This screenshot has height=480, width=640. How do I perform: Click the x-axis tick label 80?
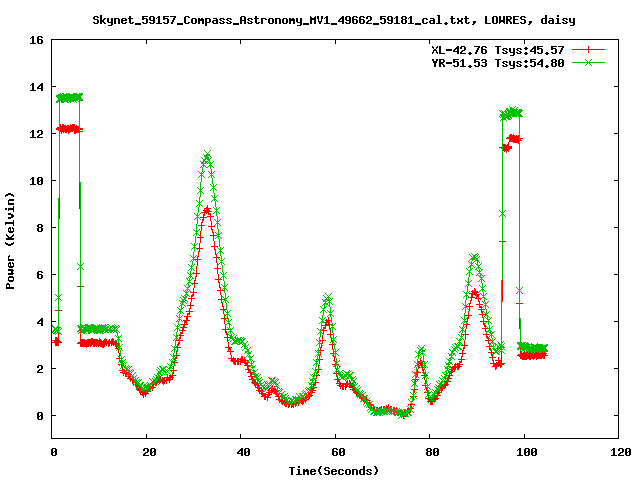pyautogui.click(x=433, y=452)
